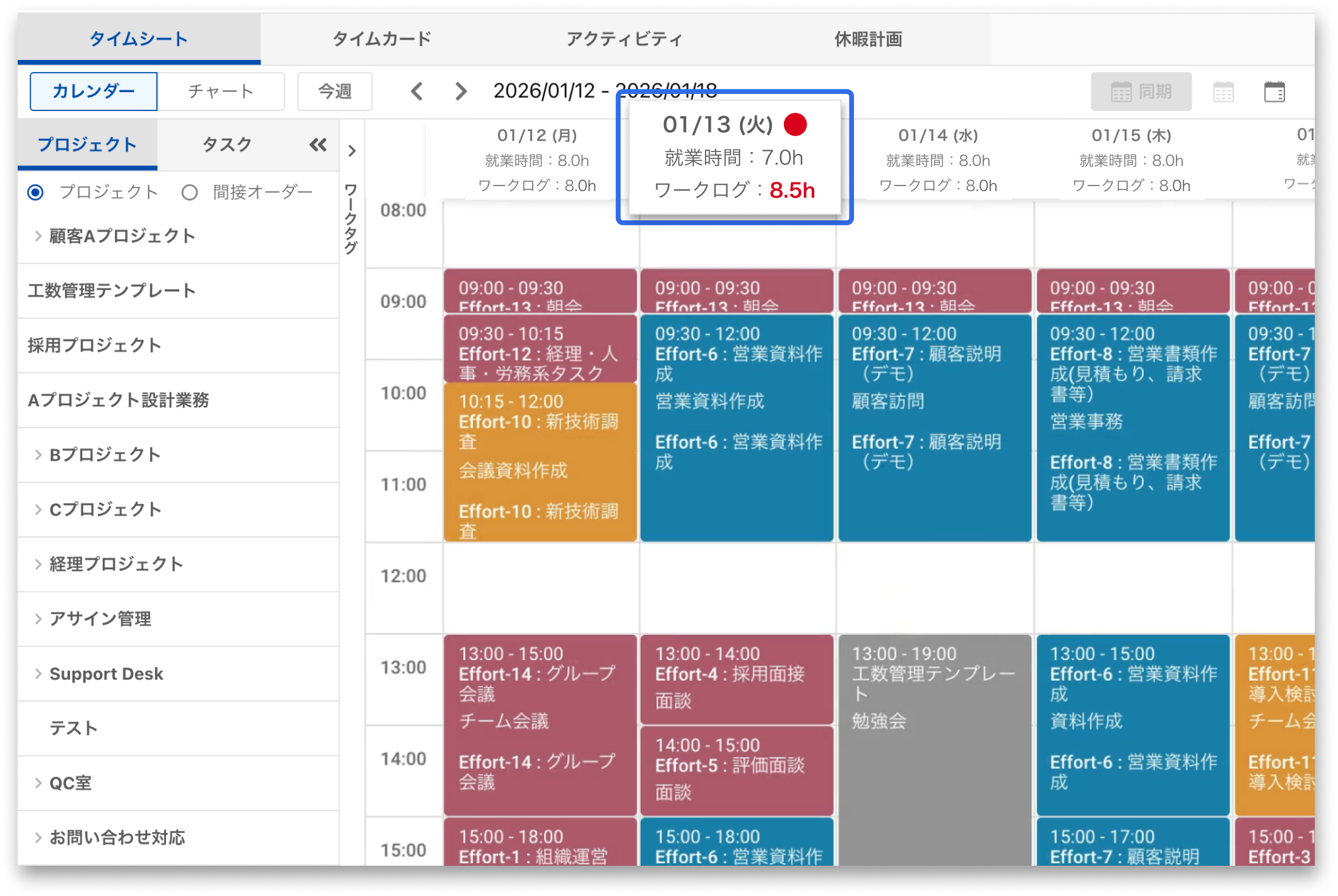Click the 同期 sync calendar button
Viewport: 1338px width, 896px height.
coord(1141,92)
